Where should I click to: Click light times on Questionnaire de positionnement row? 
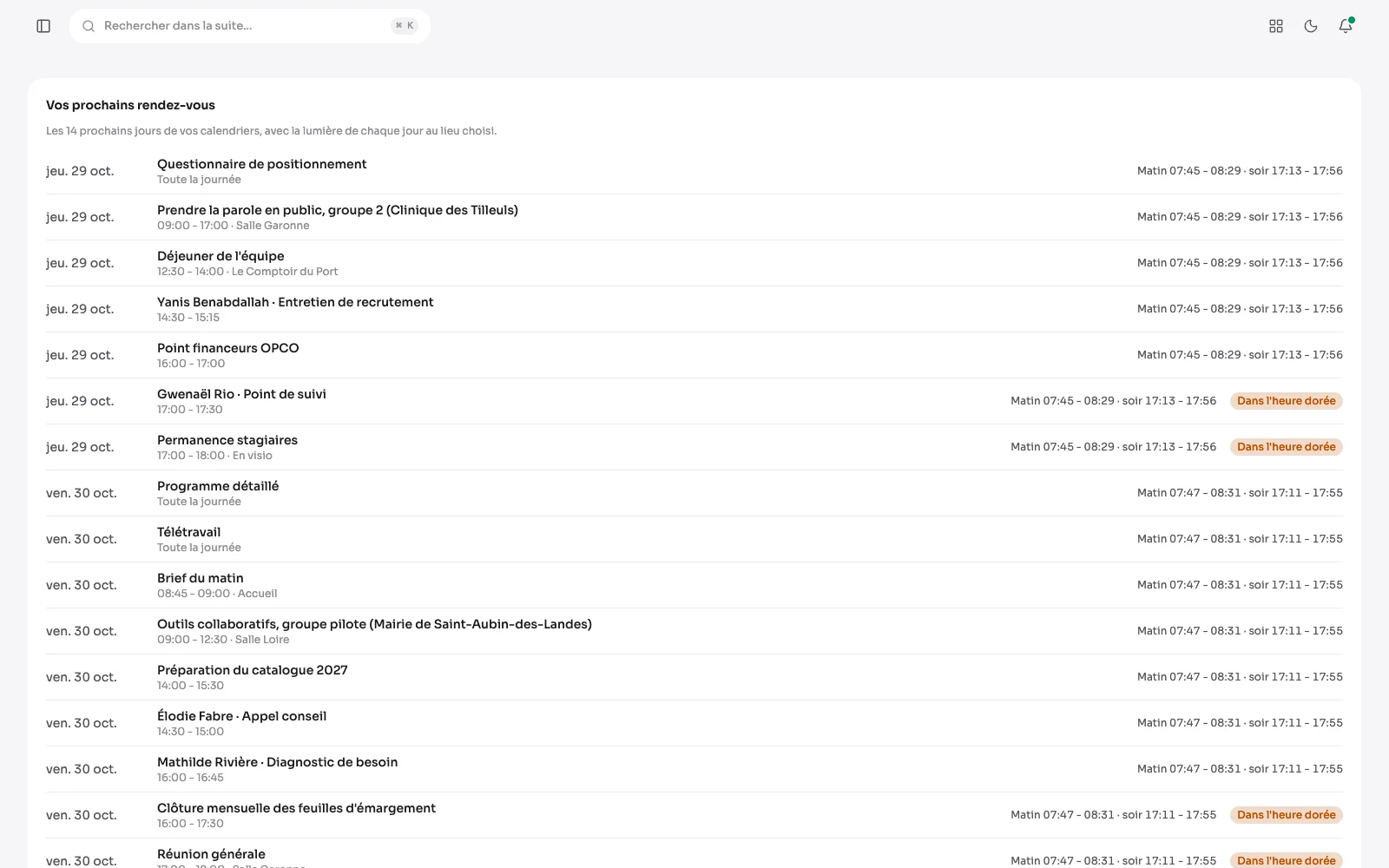pos(1240,171)
